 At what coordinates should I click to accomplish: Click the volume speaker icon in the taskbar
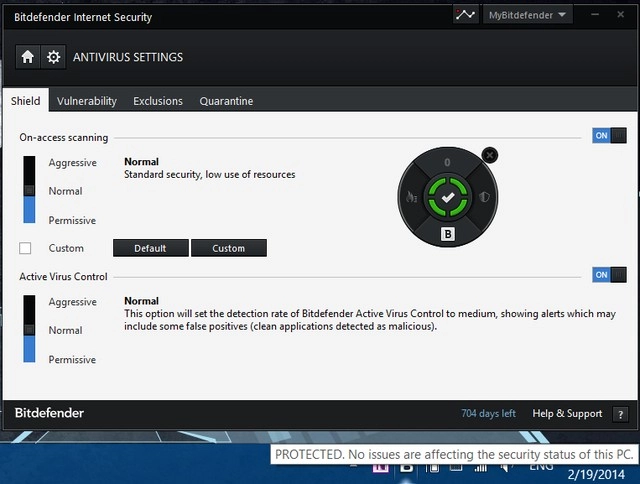click(x=506, y=468)
